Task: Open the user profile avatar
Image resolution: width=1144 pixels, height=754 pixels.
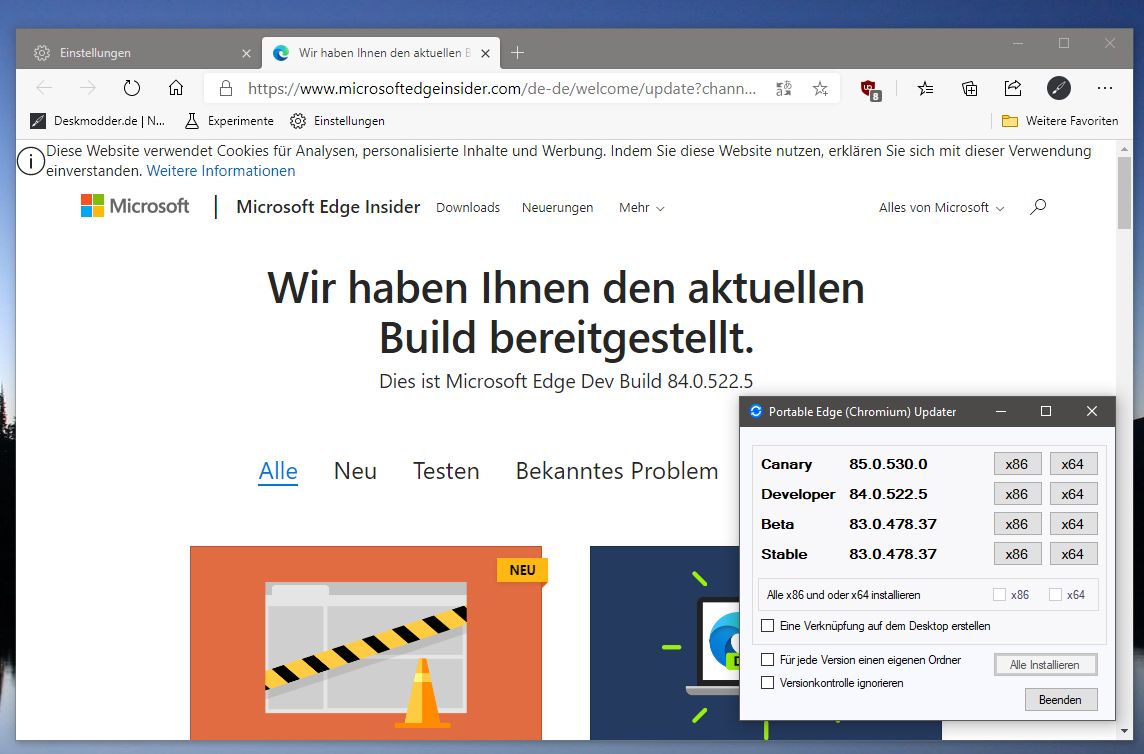Action: pos(1059,88)
